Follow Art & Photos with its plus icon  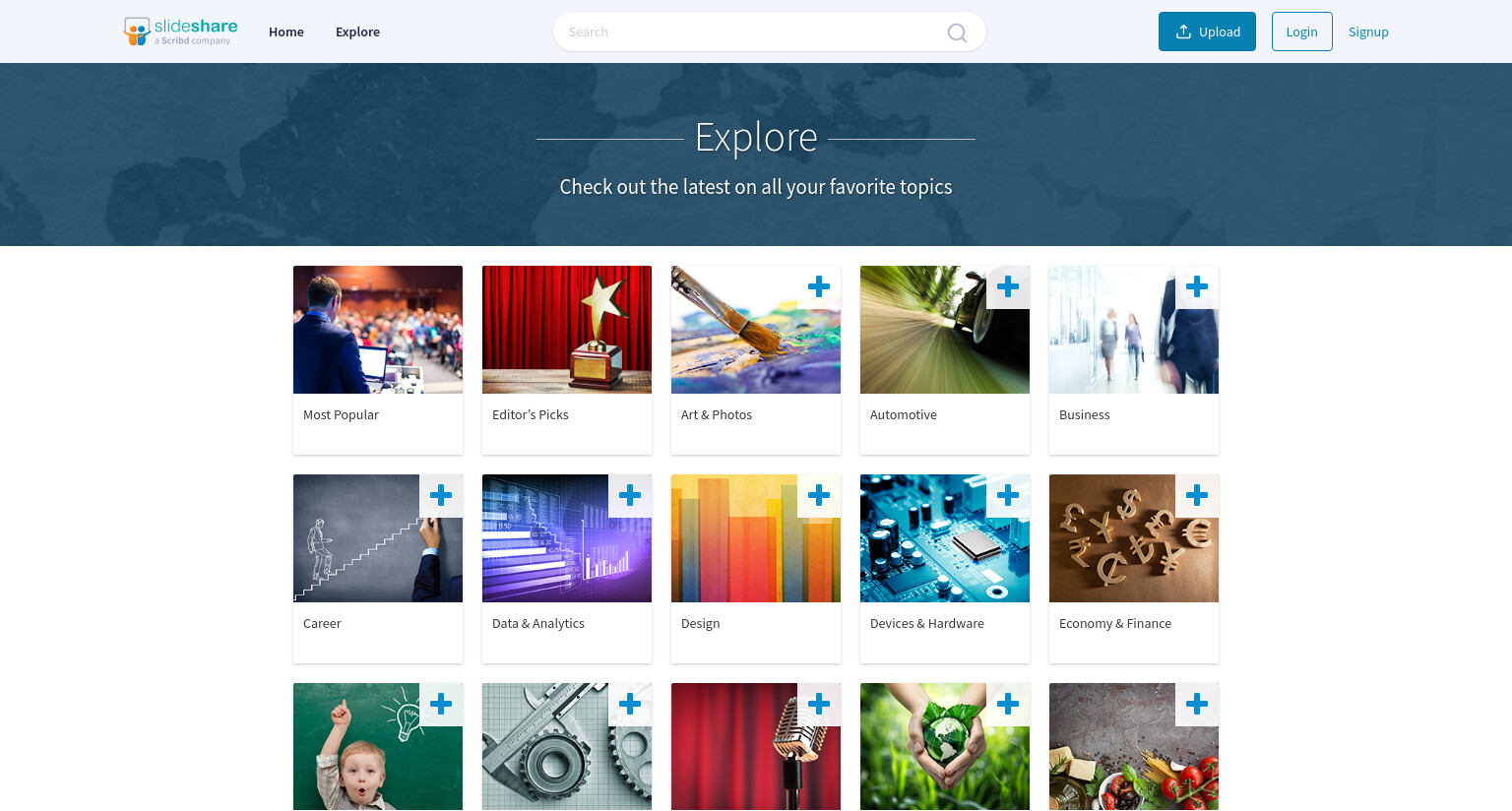click(x=819, y=286)
